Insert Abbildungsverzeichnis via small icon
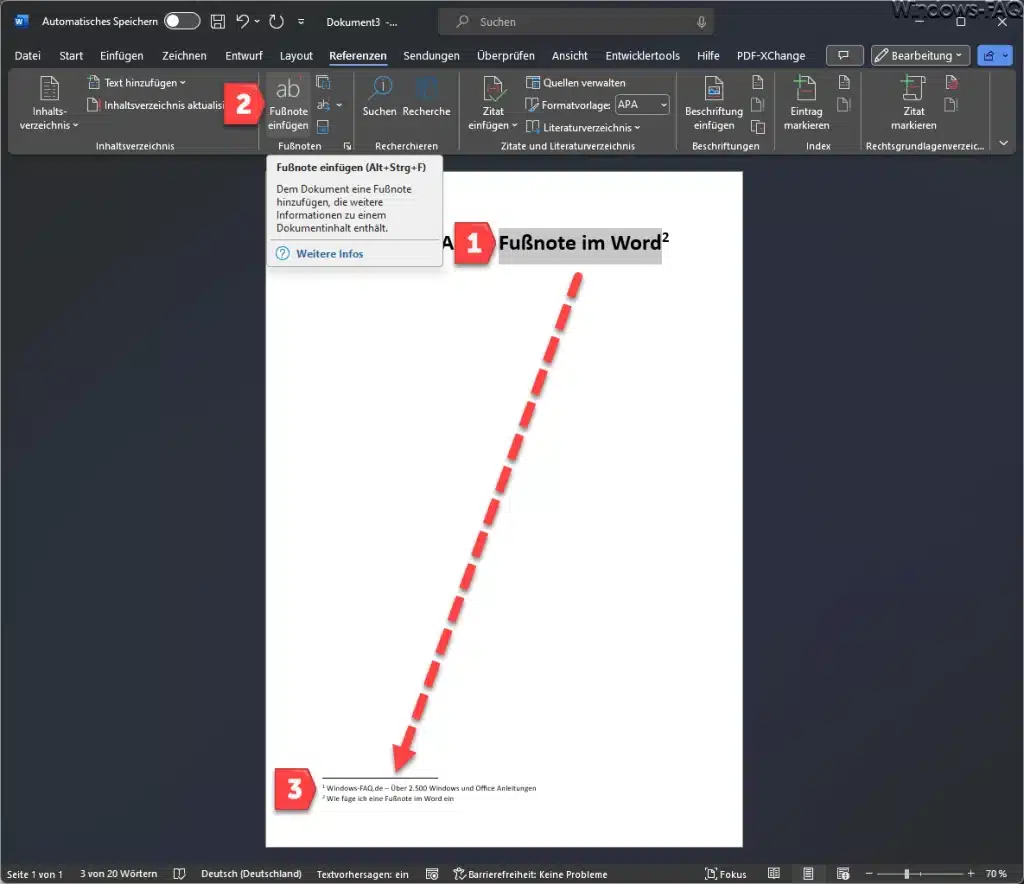 pos(758,82)
